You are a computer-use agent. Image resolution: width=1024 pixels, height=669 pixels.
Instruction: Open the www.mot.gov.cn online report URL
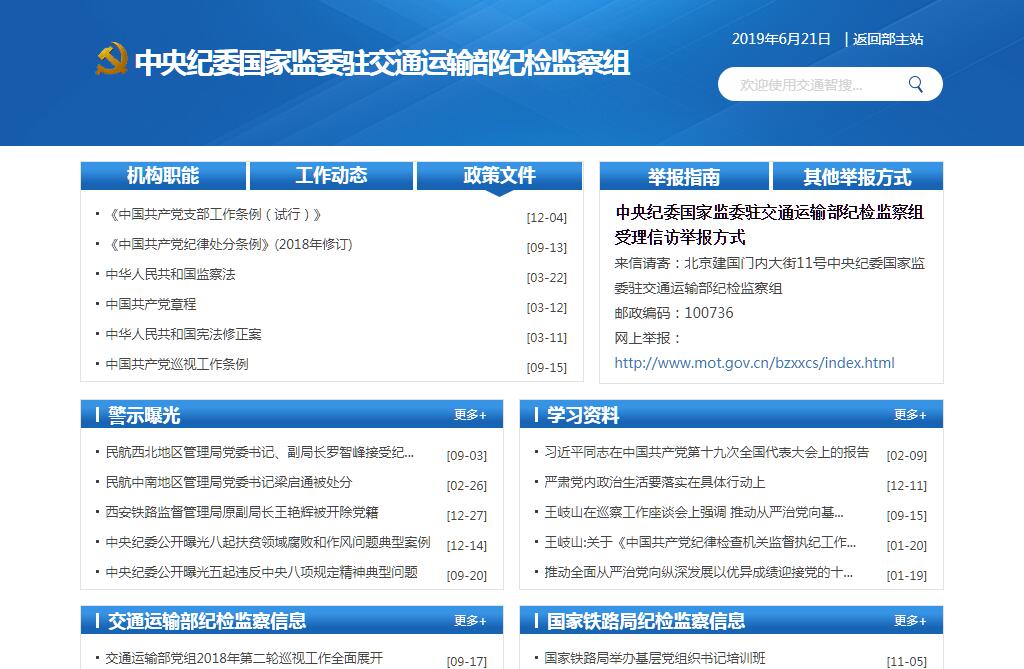(x=754, y=363)
